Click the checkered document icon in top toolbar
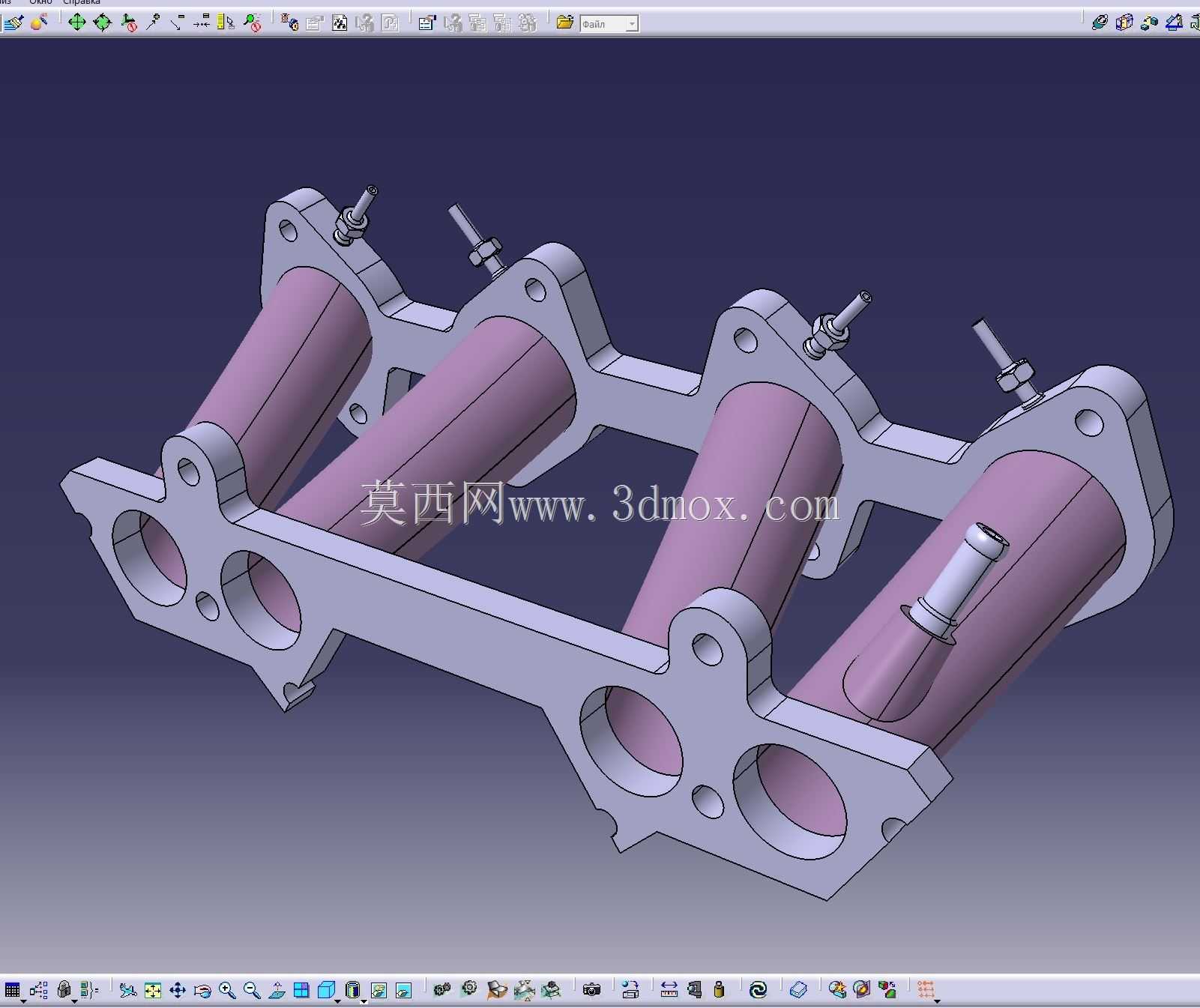Screen dimensions: 1200x1008 click(x=340, y=22)
